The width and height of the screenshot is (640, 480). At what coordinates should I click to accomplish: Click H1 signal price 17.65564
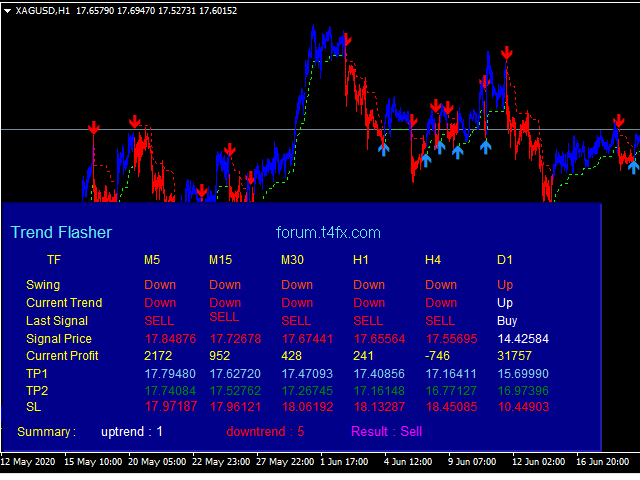(379, 339)
